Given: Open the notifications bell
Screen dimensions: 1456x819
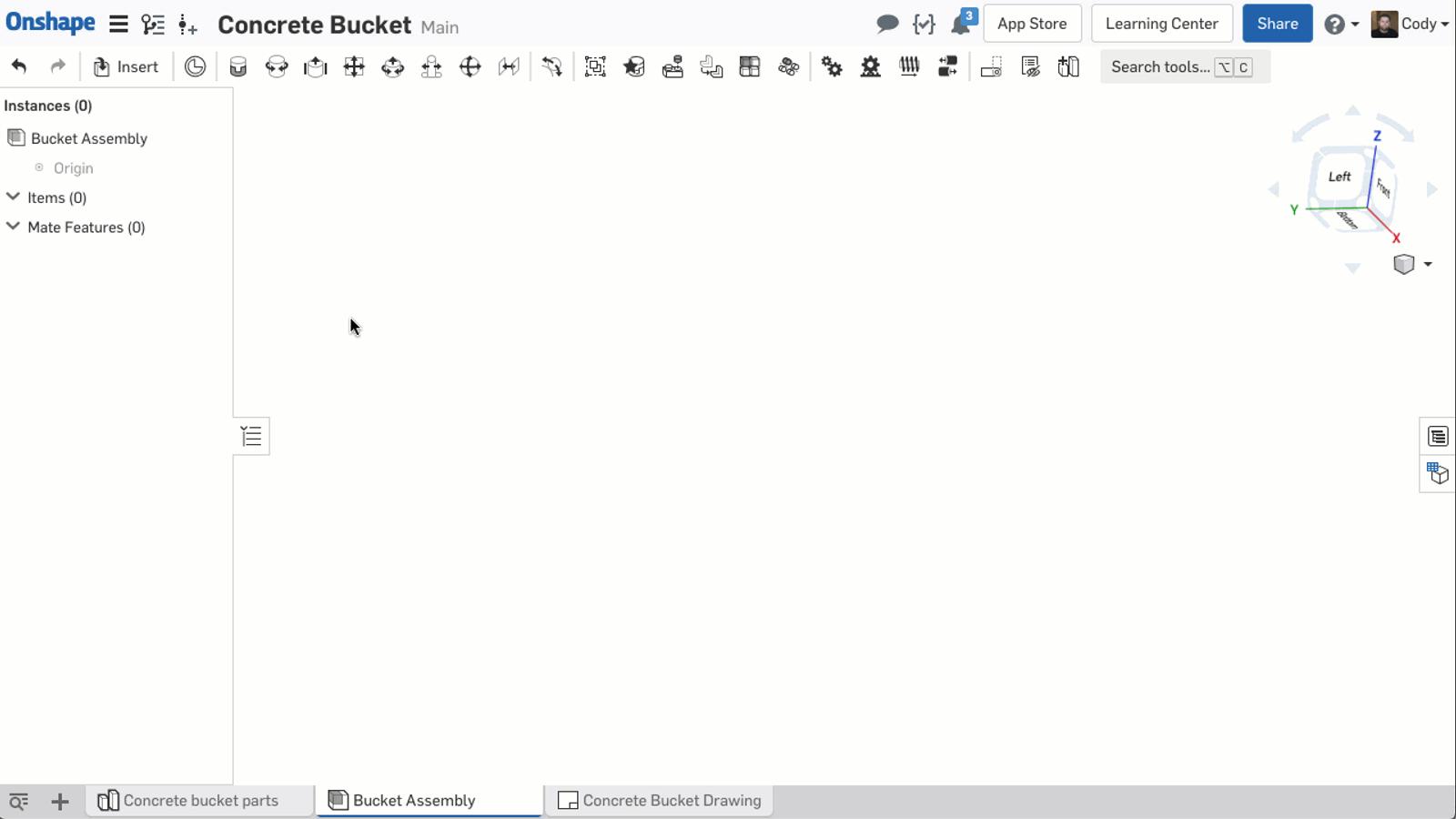Looking at the screenshot, I should tap(961, 25).
